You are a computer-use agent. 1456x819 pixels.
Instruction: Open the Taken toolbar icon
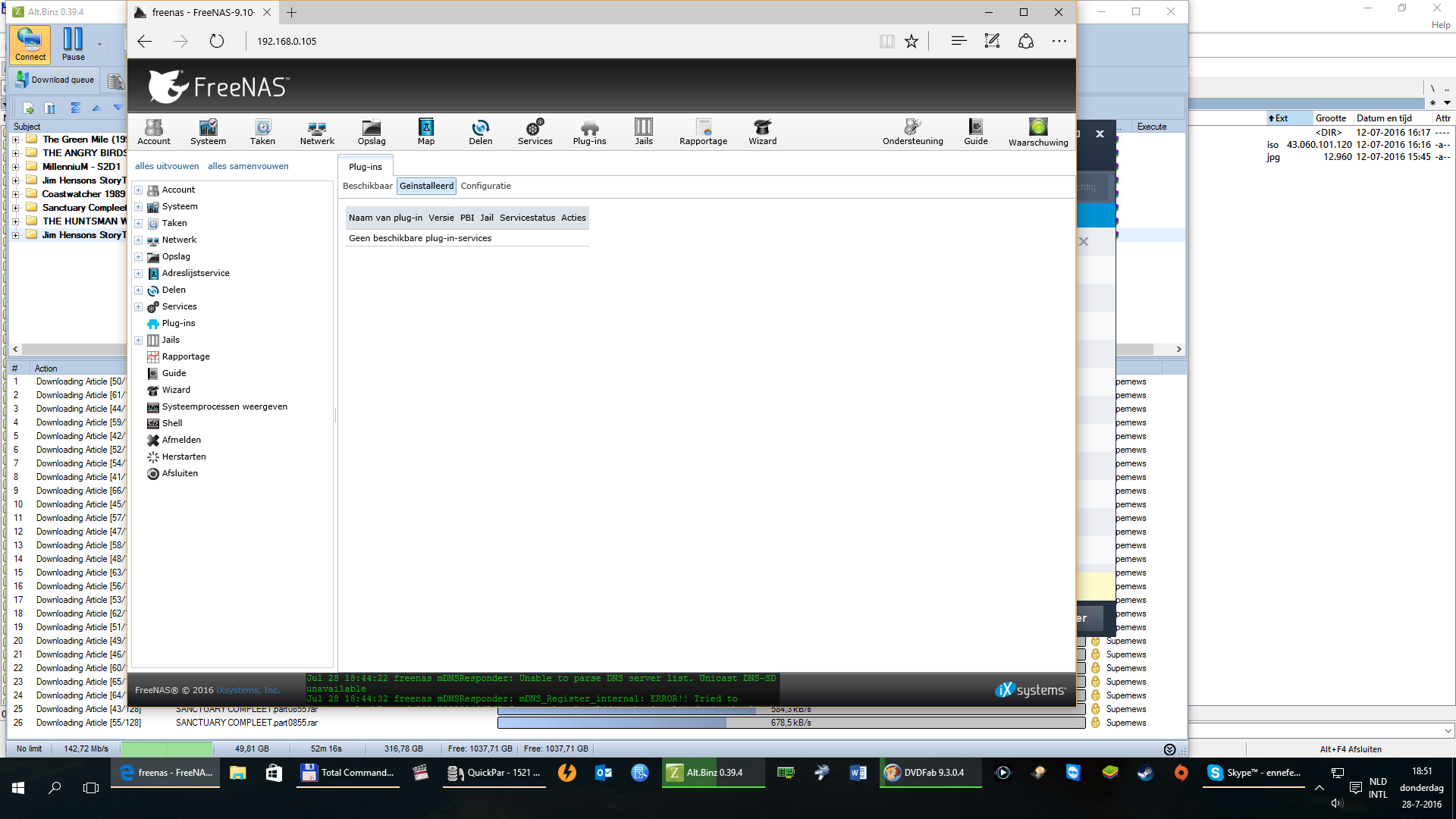tap(262, 131)
